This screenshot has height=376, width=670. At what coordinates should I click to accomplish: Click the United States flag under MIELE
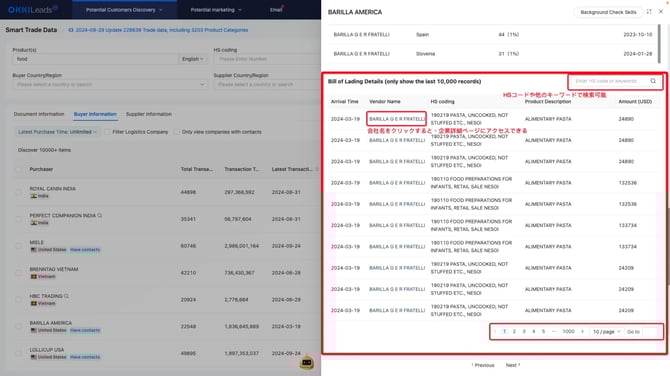click(33, 250)
